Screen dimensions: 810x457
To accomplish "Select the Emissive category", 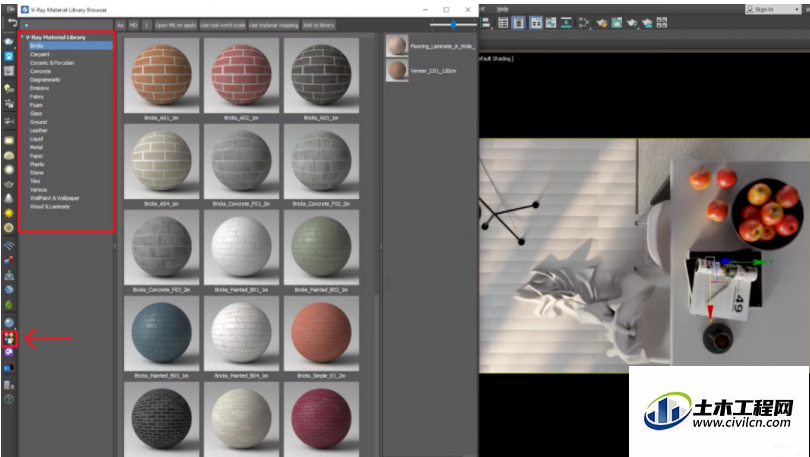I will tap(39, 88).
